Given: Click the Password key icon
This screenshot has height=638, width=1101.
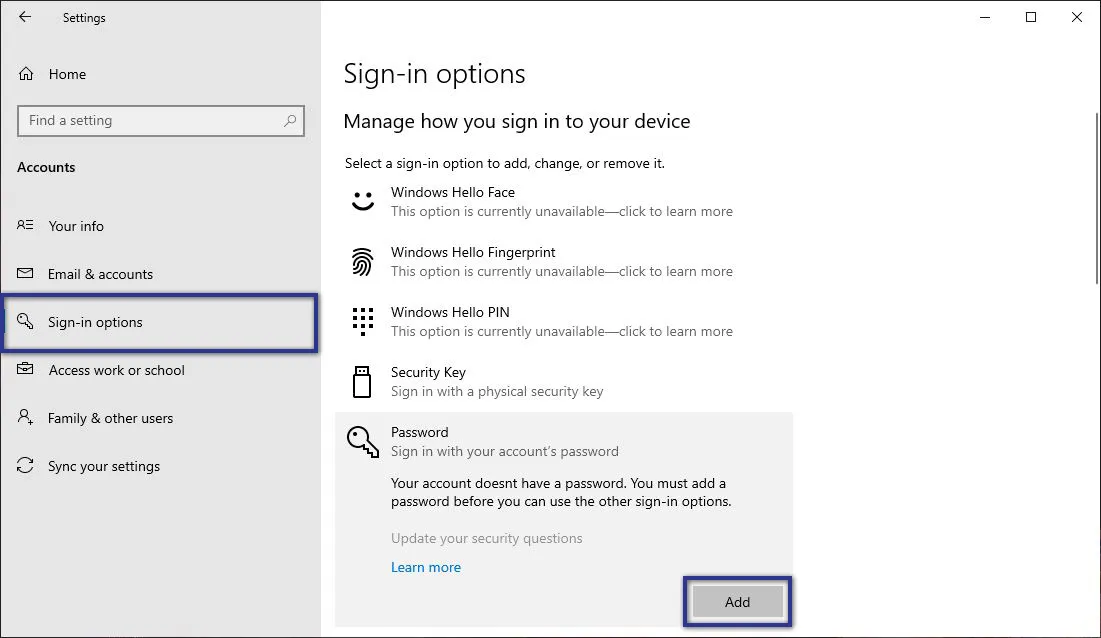Looking at the screenshot, I should pos(362,440).
